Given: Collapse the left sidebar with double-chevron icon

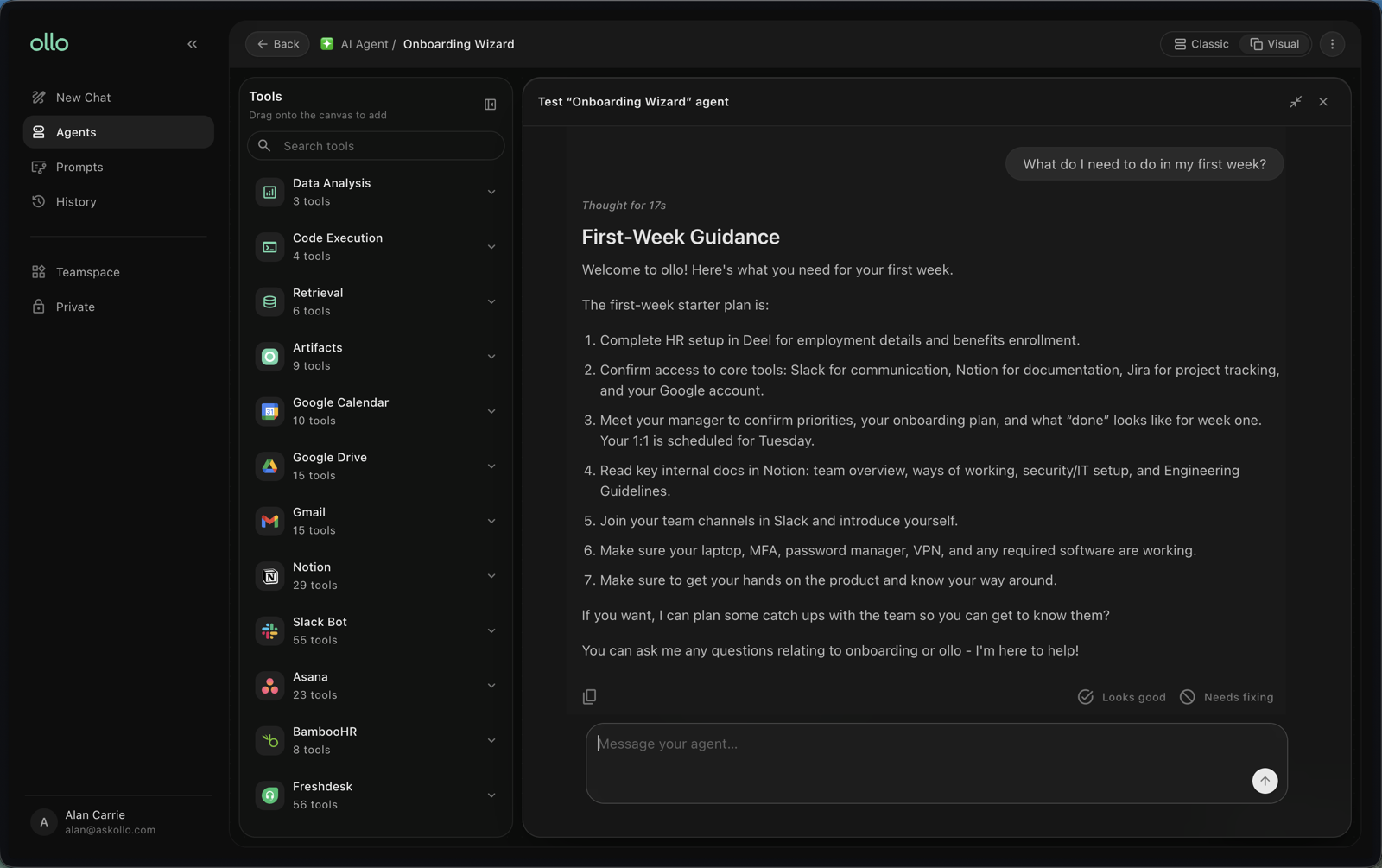Looking at the screenshot, I should (x=193, y=44).
